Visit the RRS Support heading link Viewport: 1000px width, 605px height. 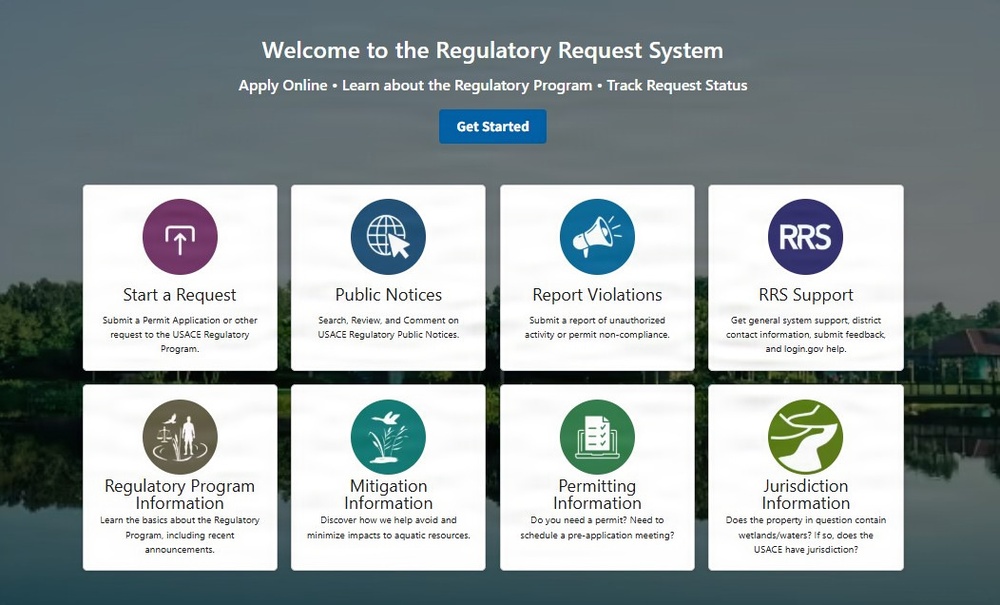pos(805,295)
